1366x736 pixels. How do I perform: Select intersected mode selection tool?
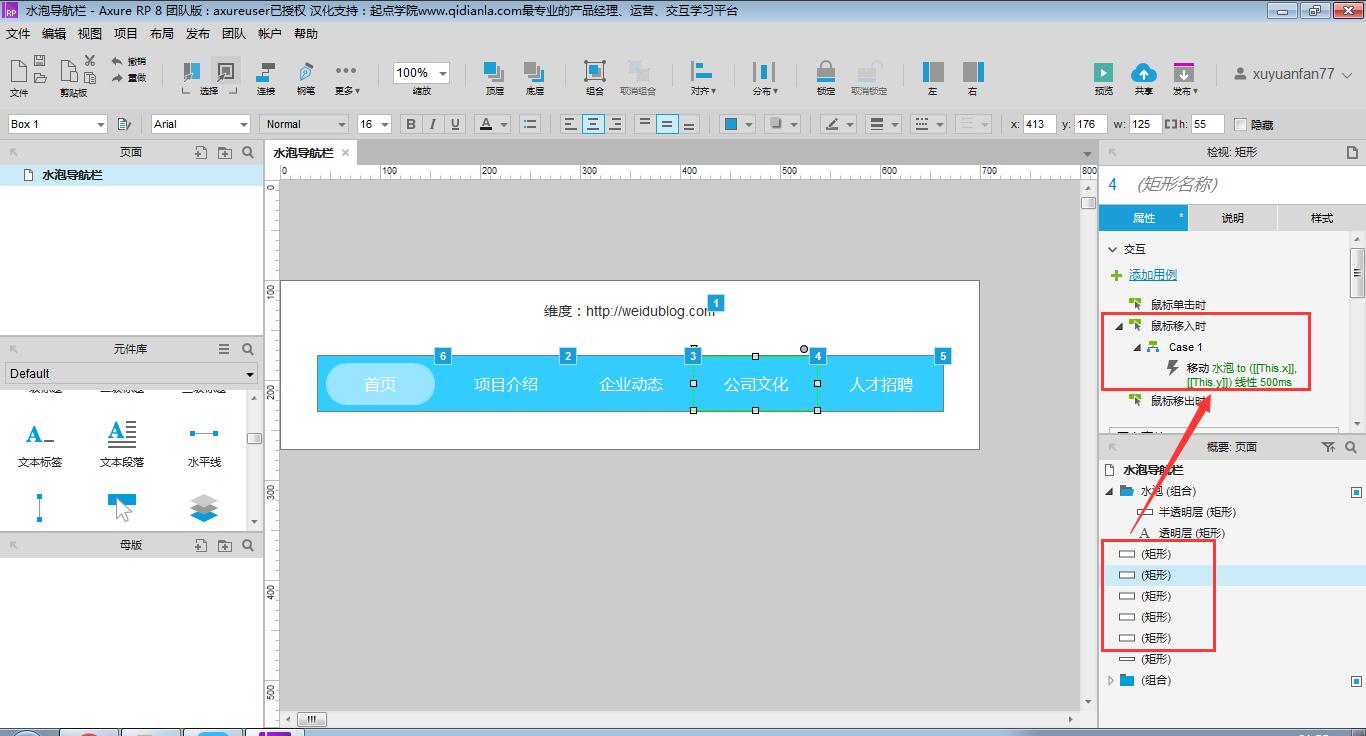tap(191, 73)
